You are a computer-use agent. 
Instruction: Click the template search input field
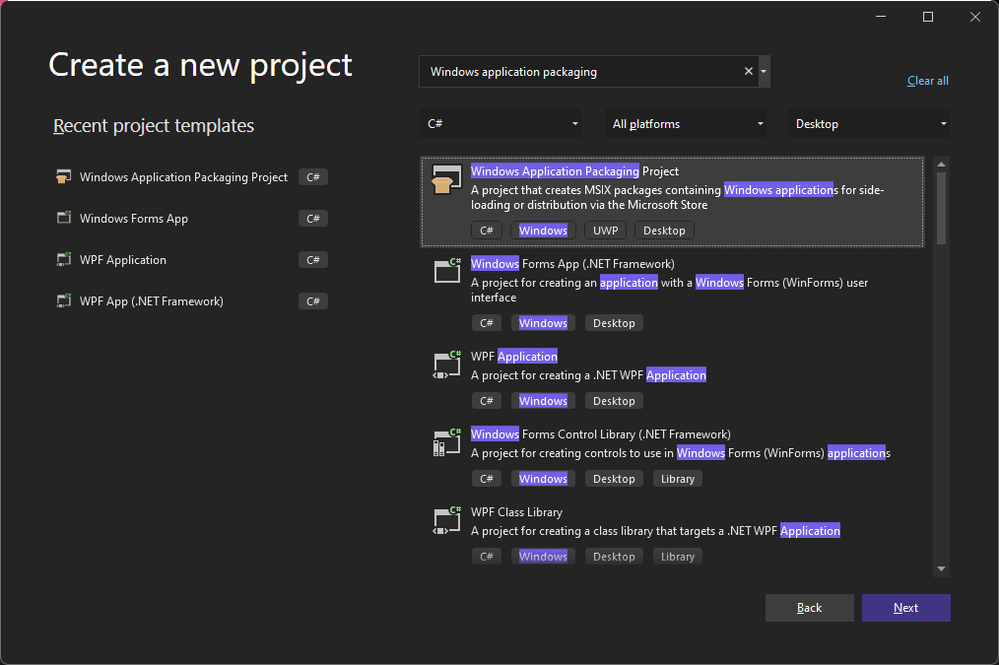[580, 72]
